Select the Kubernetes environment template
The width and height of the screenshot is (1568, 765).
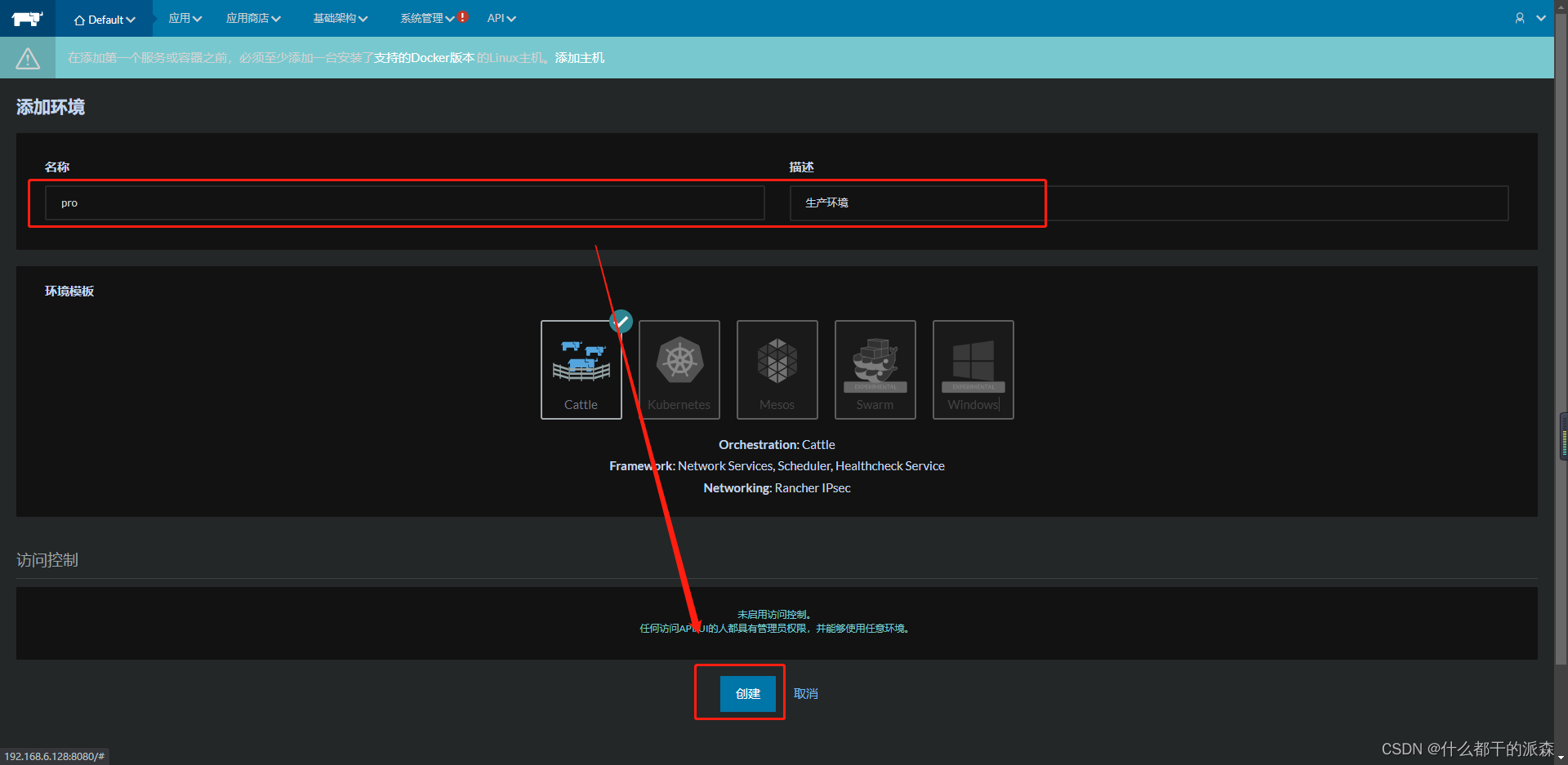click(x=679, y=370)
